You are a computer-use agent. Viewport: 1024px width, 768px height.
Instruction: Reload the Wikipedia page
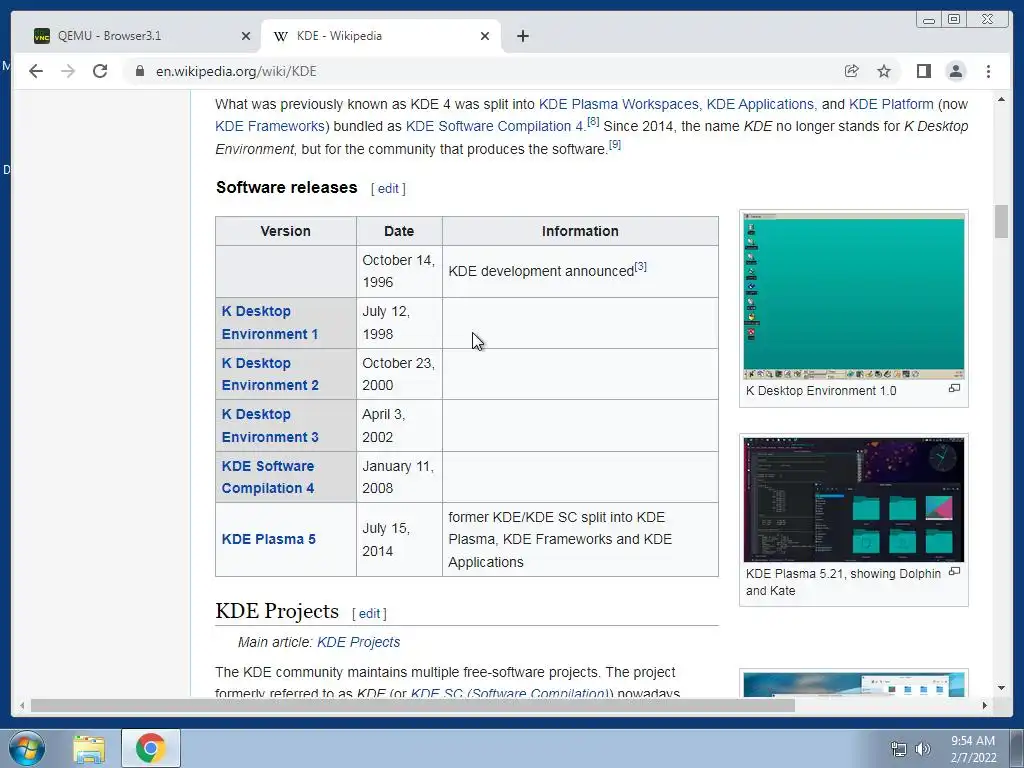tap(100, 71)
